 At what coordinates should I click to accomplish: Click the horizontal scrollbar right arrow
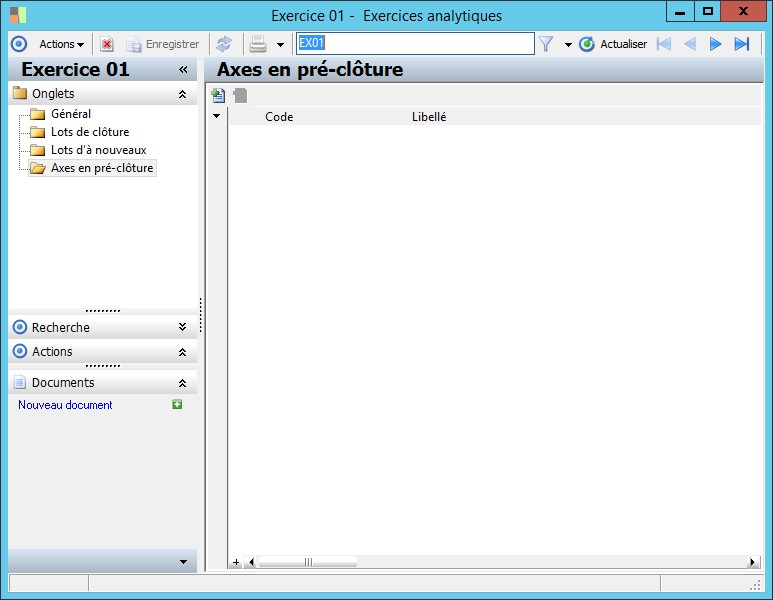[752, 562]
